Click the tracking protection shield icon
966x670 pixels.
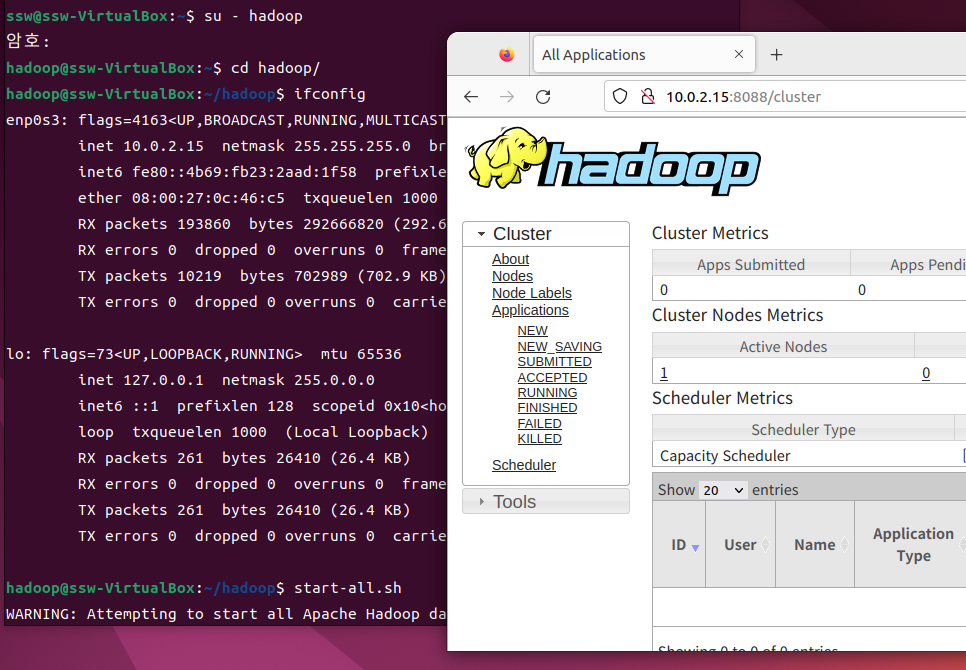pyautogui.click(x=620, y=97)
